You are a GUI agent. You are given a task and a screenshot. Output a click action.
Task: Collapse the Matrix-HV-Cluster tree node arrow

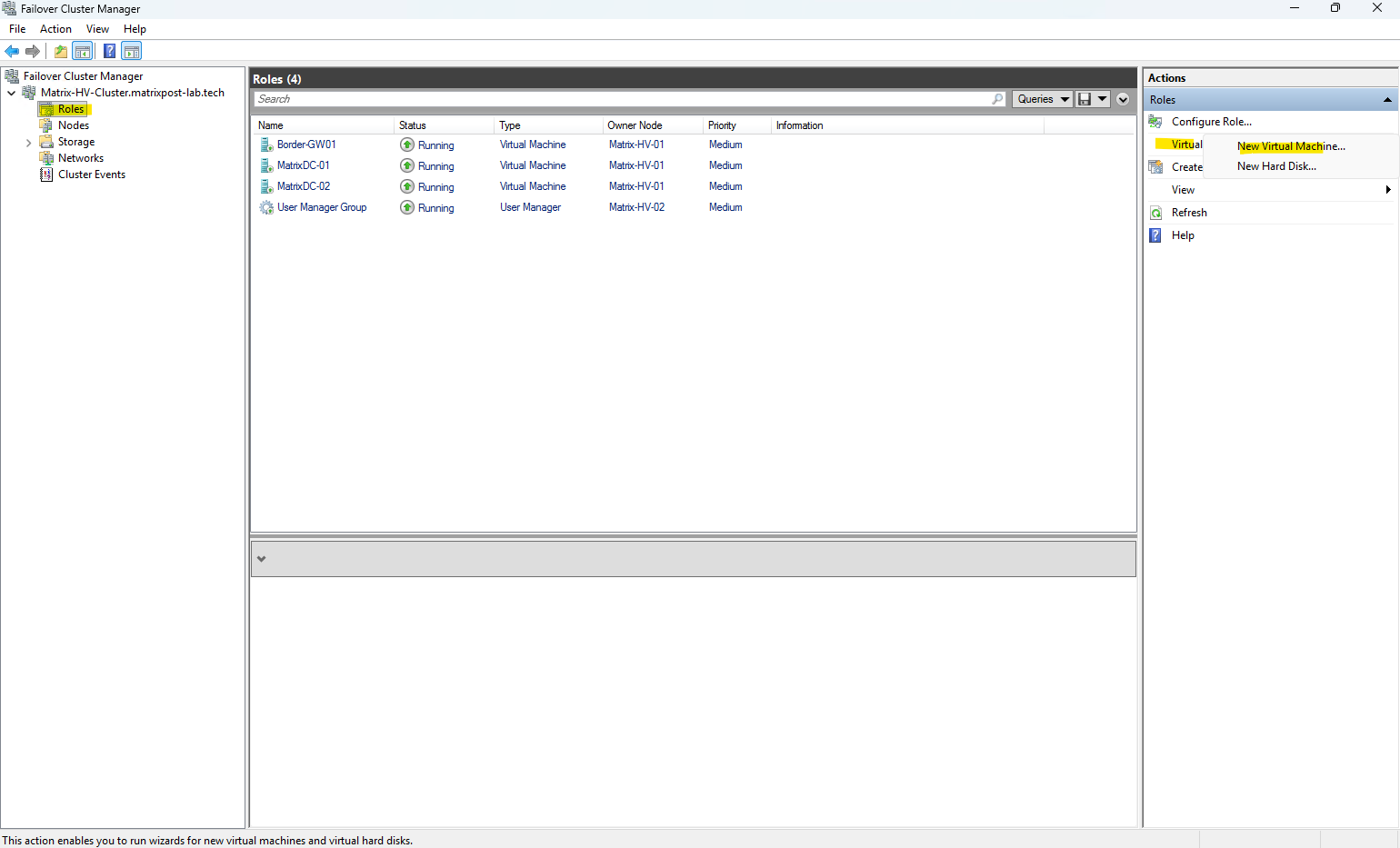[12, 93]
